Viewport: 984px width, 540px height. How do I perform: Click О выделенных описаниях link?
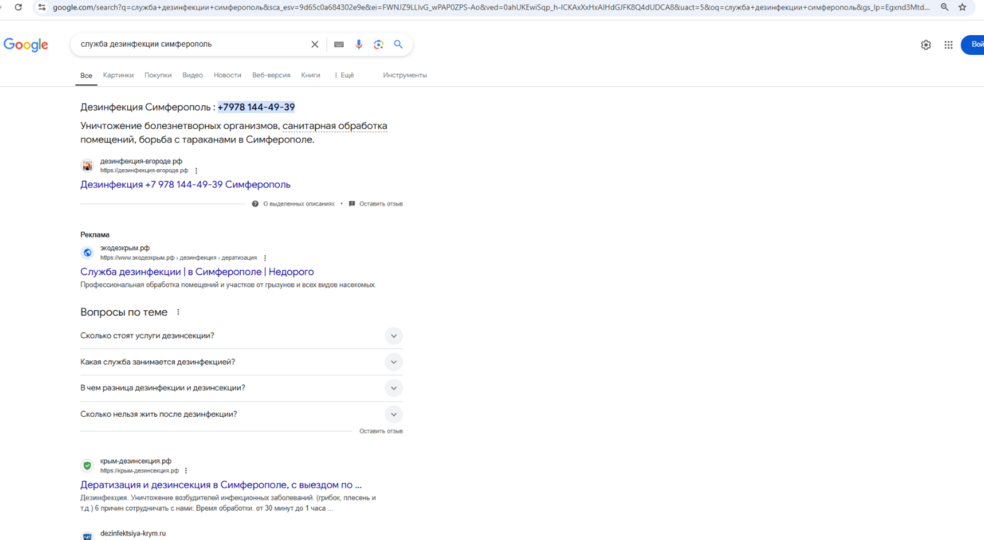[x=299, y=203]
